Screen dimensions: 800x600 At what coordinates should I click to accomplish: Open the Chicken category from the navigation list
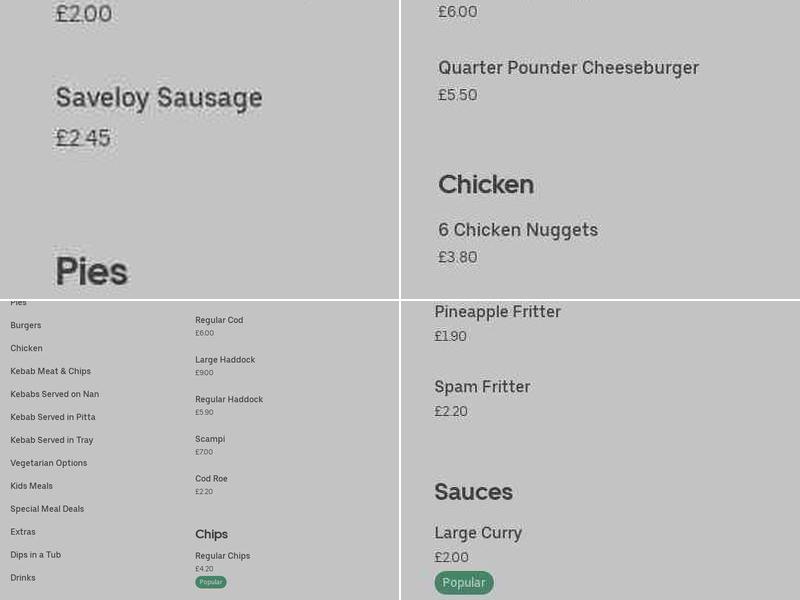tap(26, 348)
